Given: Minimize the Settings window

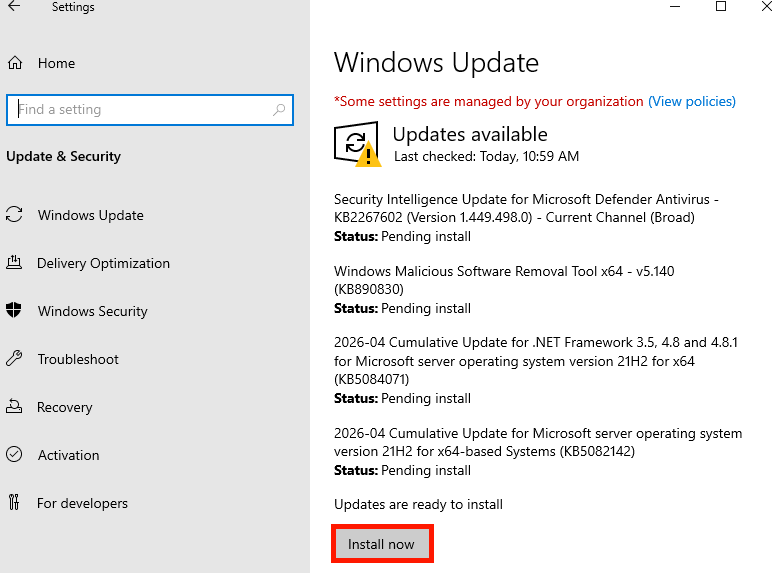Looking at the screenshot, I should point(675,6).
